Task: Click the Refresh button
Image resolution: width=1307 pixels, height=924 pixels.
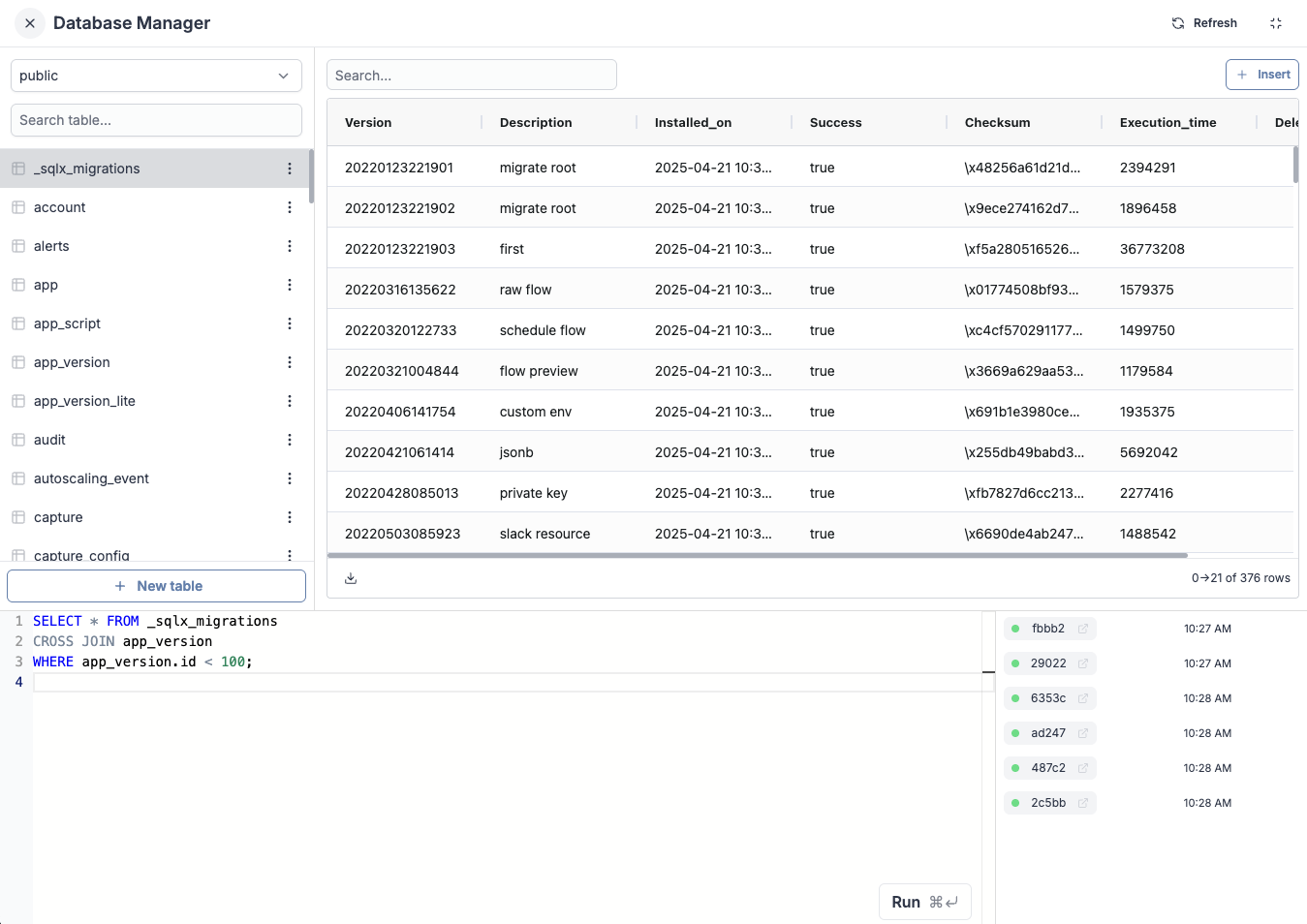Action: [x=1204, y=23]
